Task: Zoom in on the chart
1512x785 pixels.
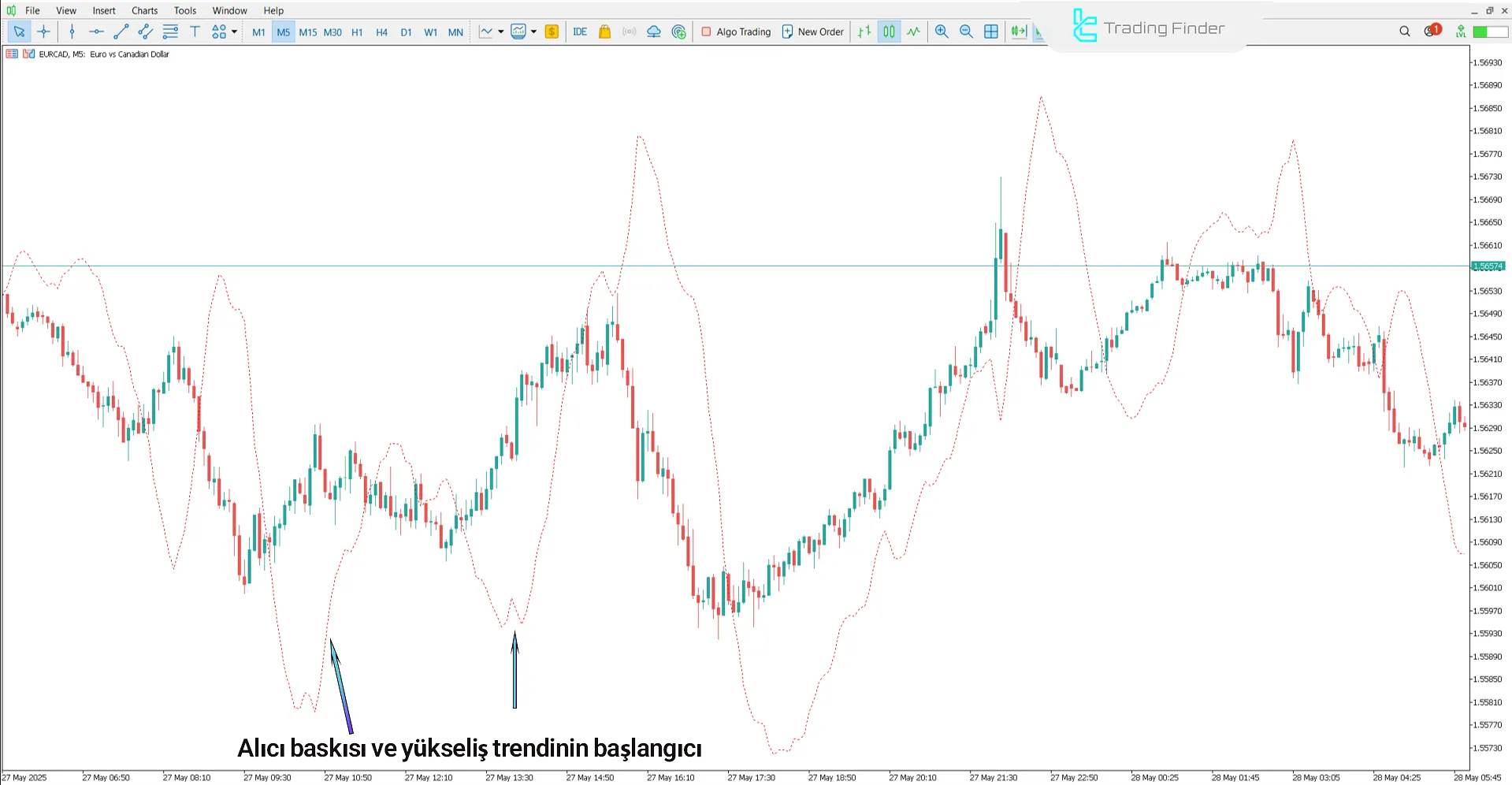Action: point(942,32)
